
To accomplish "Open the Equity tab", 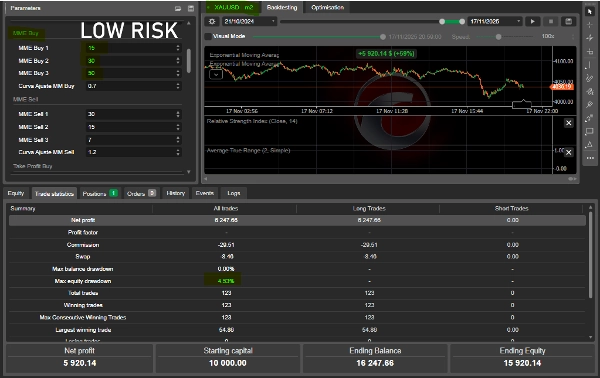I will coord(16,193).
